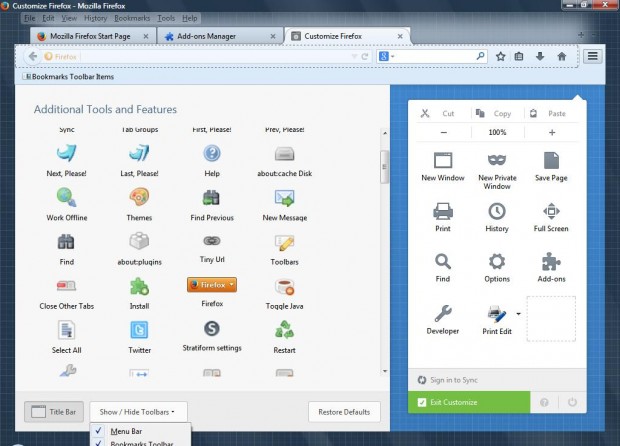The height and width of the screenshot is (446, 620).
Task: Open the Edit menu
Action: 48,18
